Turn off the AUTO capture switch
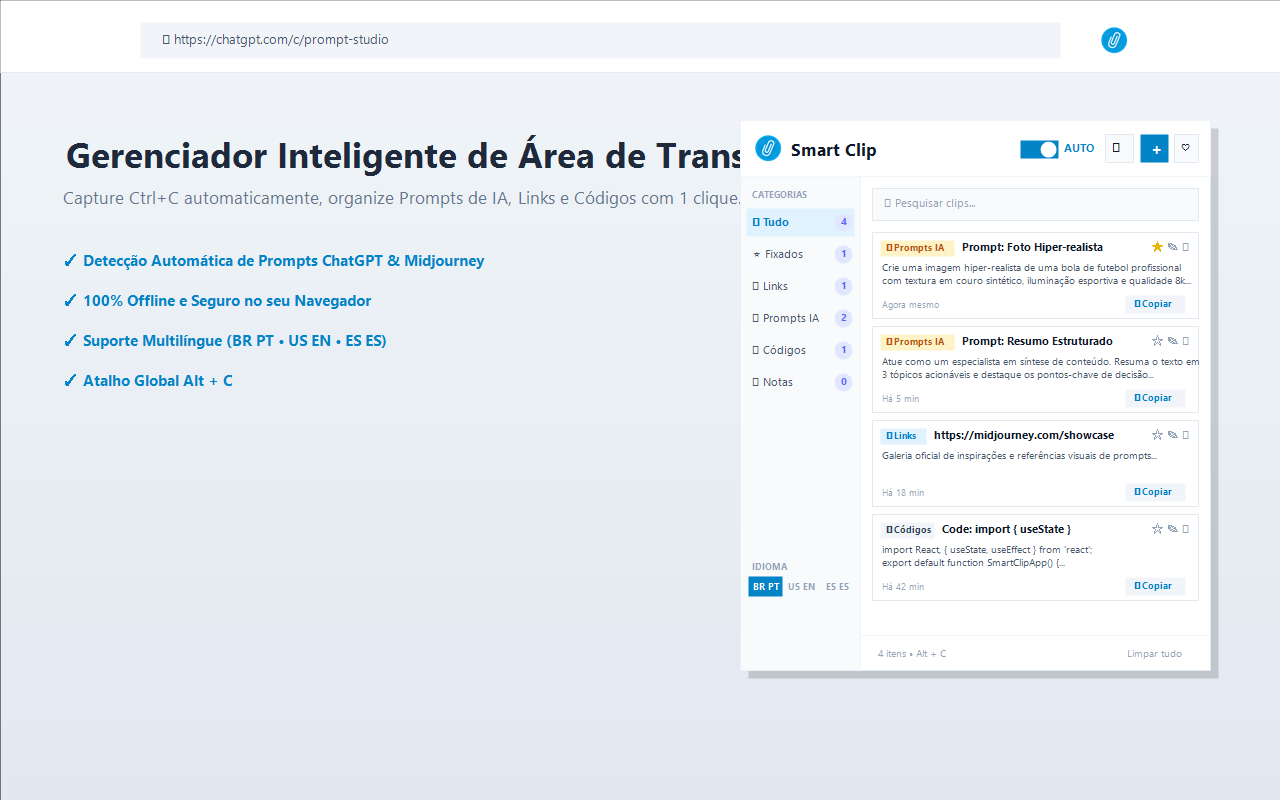The width and height of the screenshot is (1280, 800). pyautogui.click(x=1039, y=149)
